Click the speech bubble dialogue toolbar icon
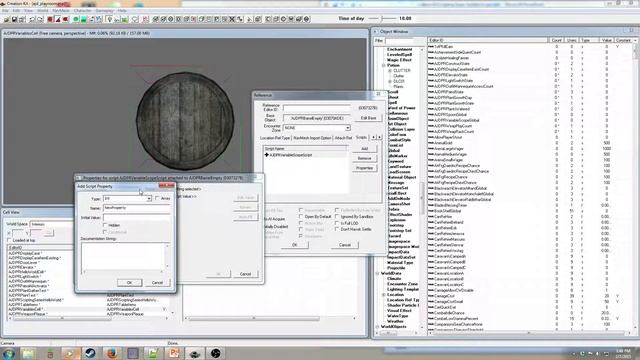Screen dimensions: 640x360 tap(135, 19)
